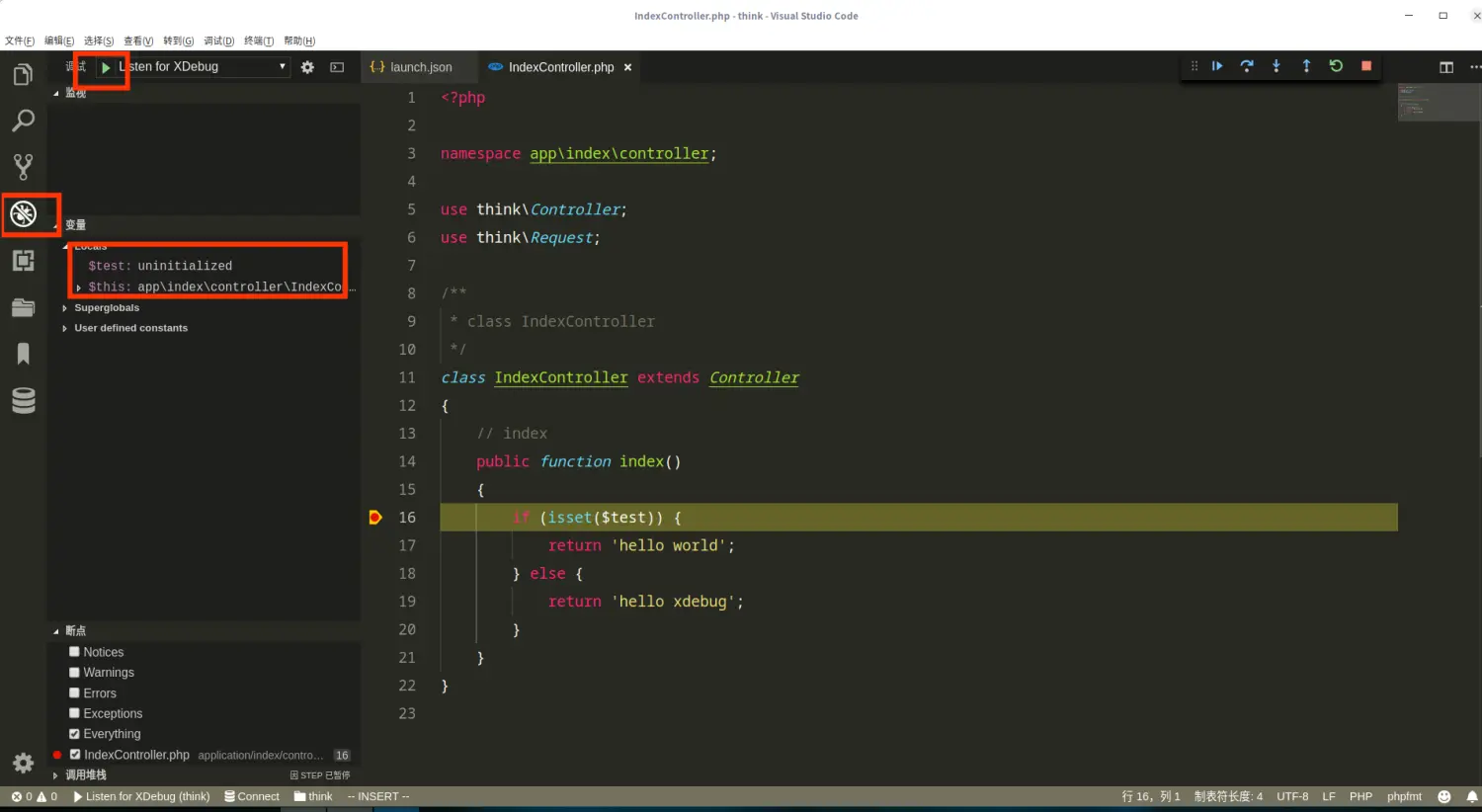Step over in the debug toolbar
The image size is (1482, 812).
(1247, 66)
